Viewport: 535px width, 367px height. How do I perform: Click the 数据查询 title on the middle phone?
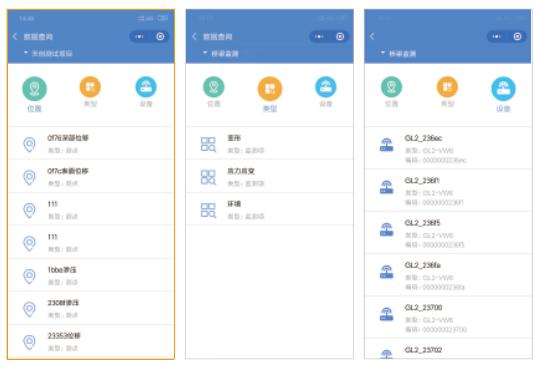(217, 36)
